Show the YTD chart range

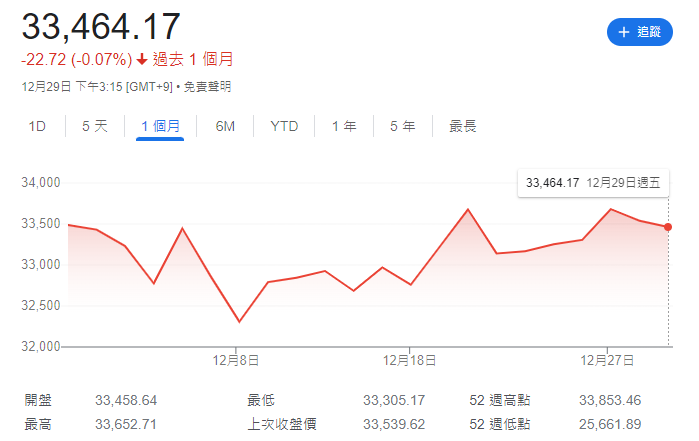coord(284,126)
